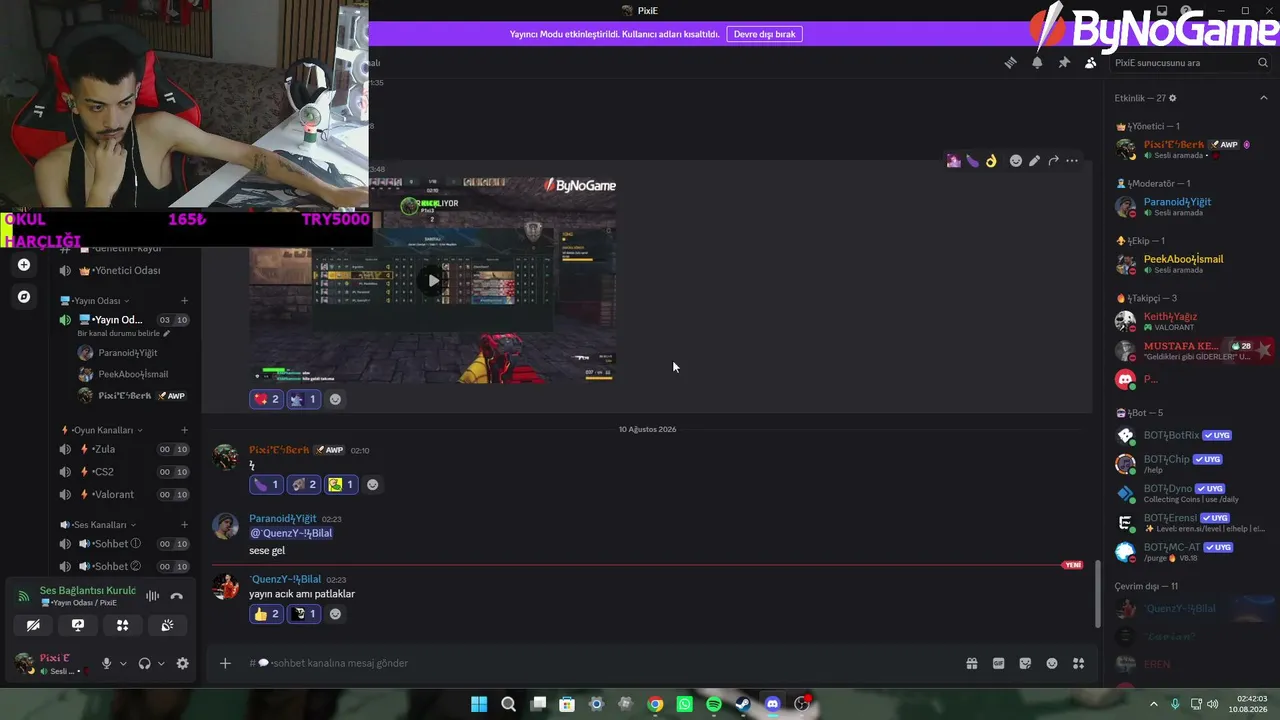
Task: Open the emoji picker in message bar
Action: pos(1052,663)
